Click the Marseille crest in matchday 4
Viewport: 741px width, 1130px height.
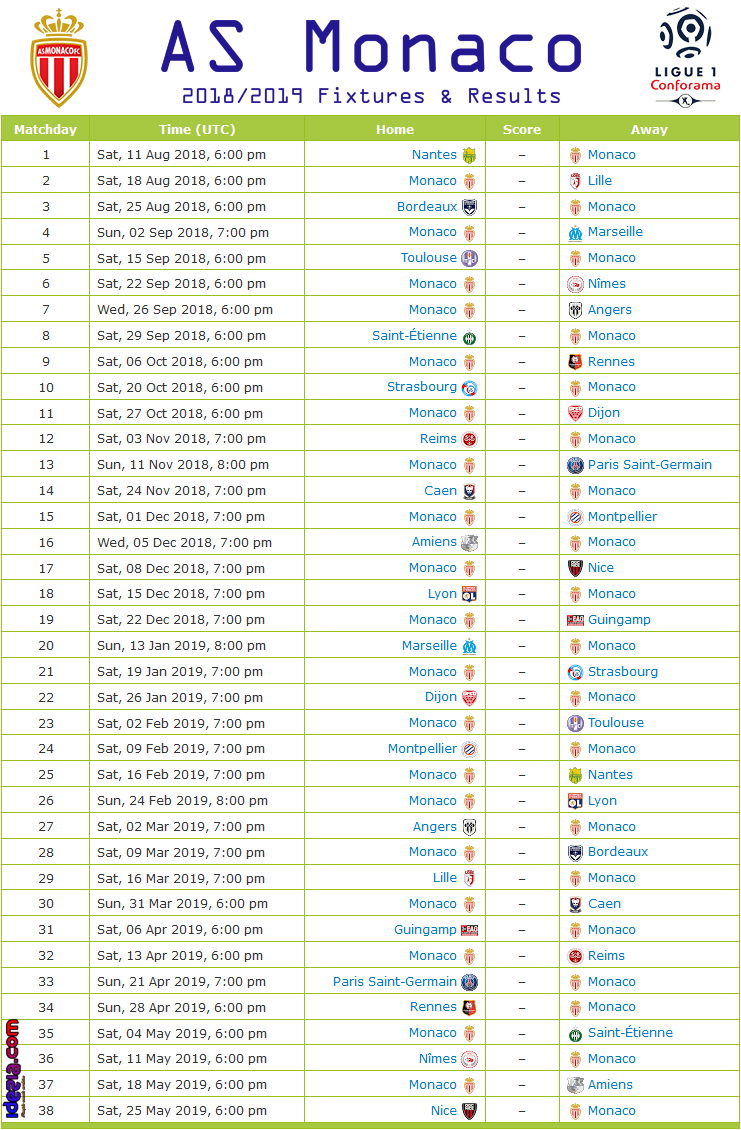[575, 232]
